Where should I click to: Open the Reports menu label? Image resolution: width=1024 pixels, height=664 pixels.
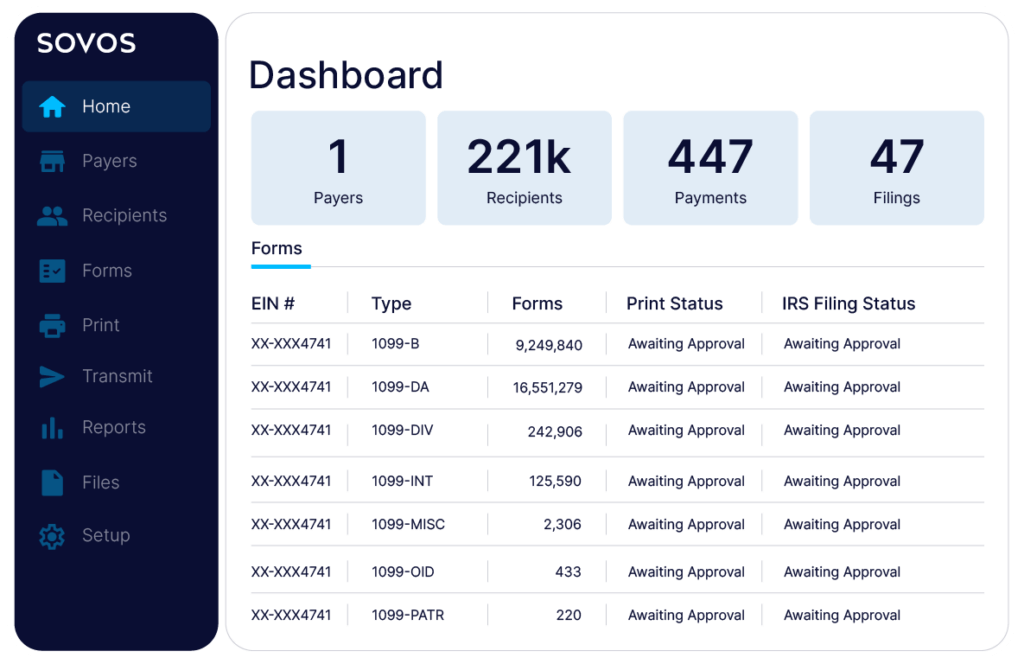click(x=114, y=428)
